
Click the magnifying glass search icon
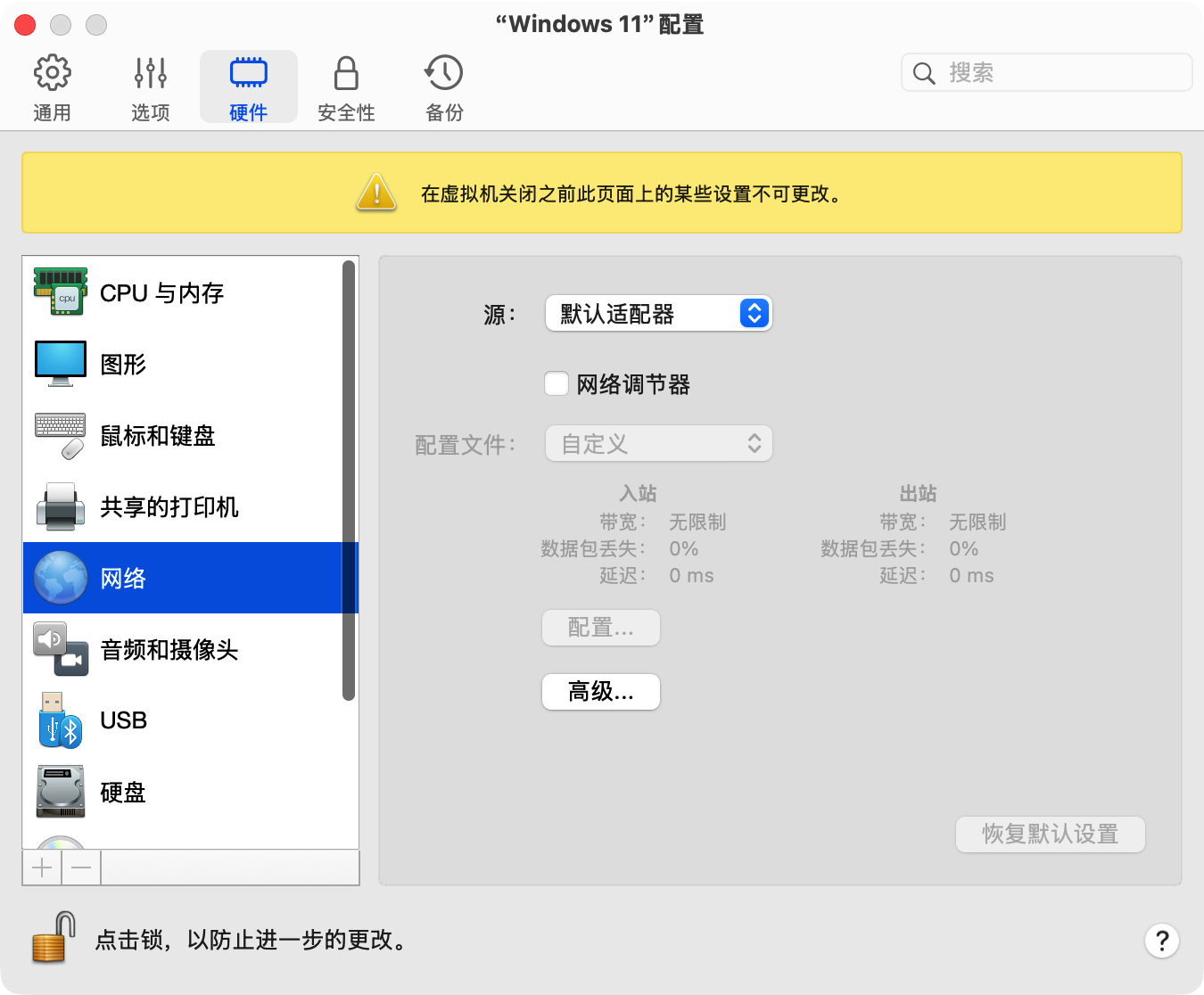point(924,73)
